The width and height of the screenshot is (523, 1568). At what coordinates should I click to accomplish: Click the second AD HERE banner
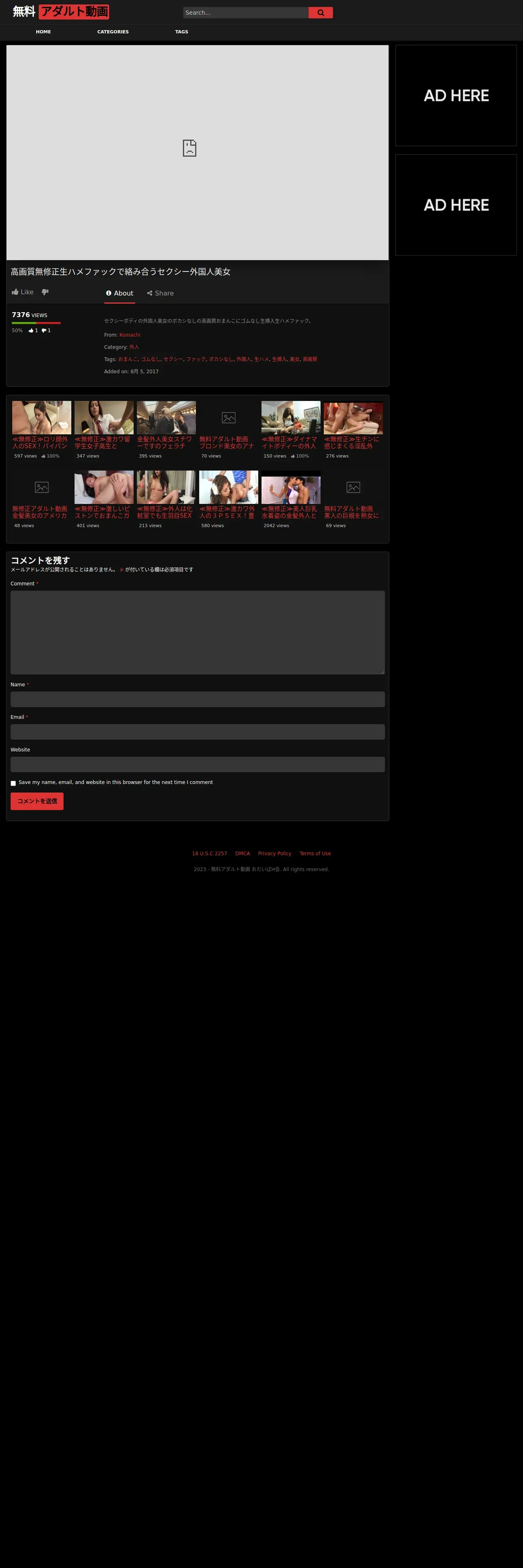(x=456, y=205)
